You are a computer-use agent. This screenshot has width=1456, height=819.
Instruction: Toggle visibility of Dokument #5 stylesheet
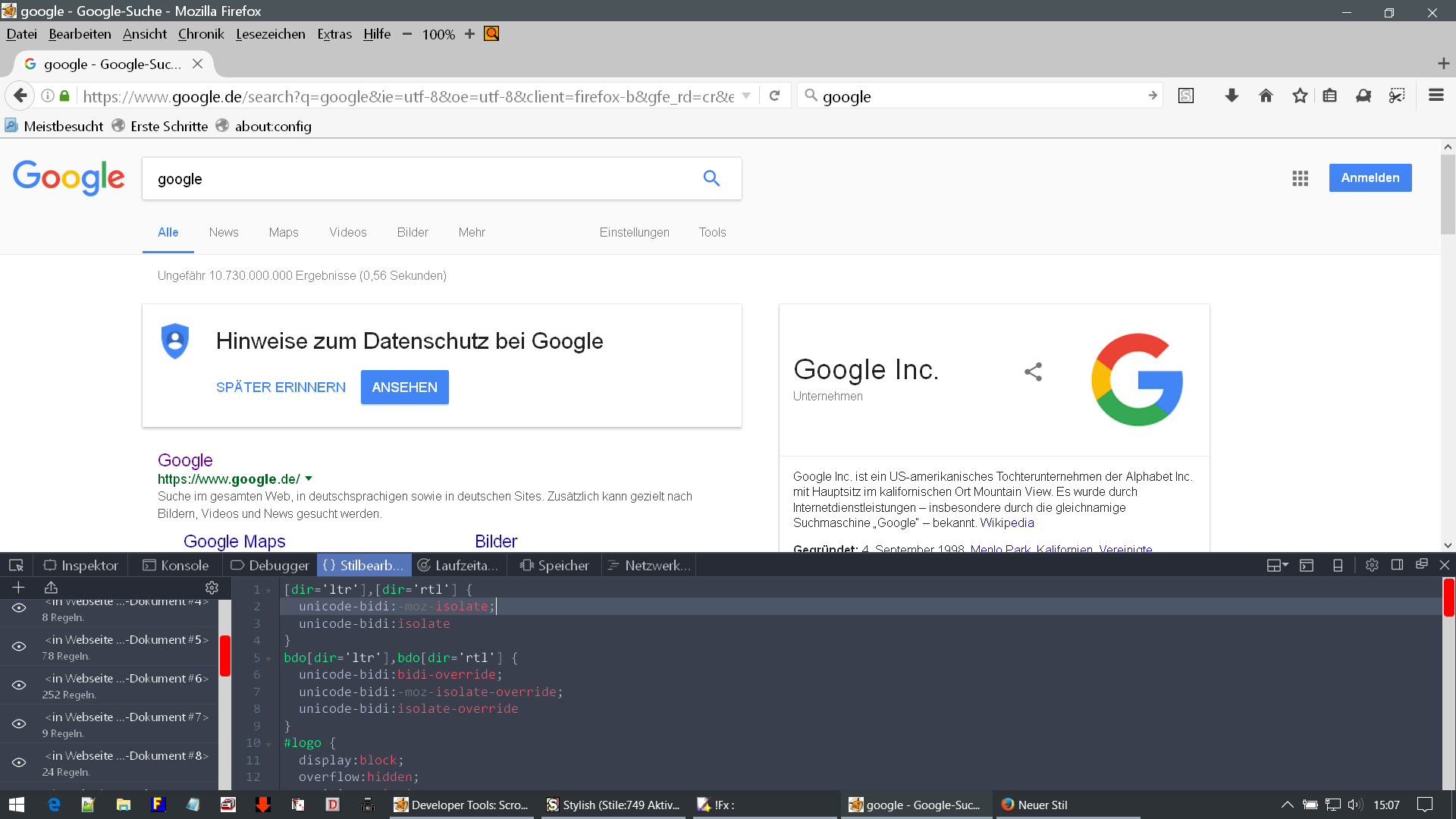pyautogui.click(x=19, y=647)
